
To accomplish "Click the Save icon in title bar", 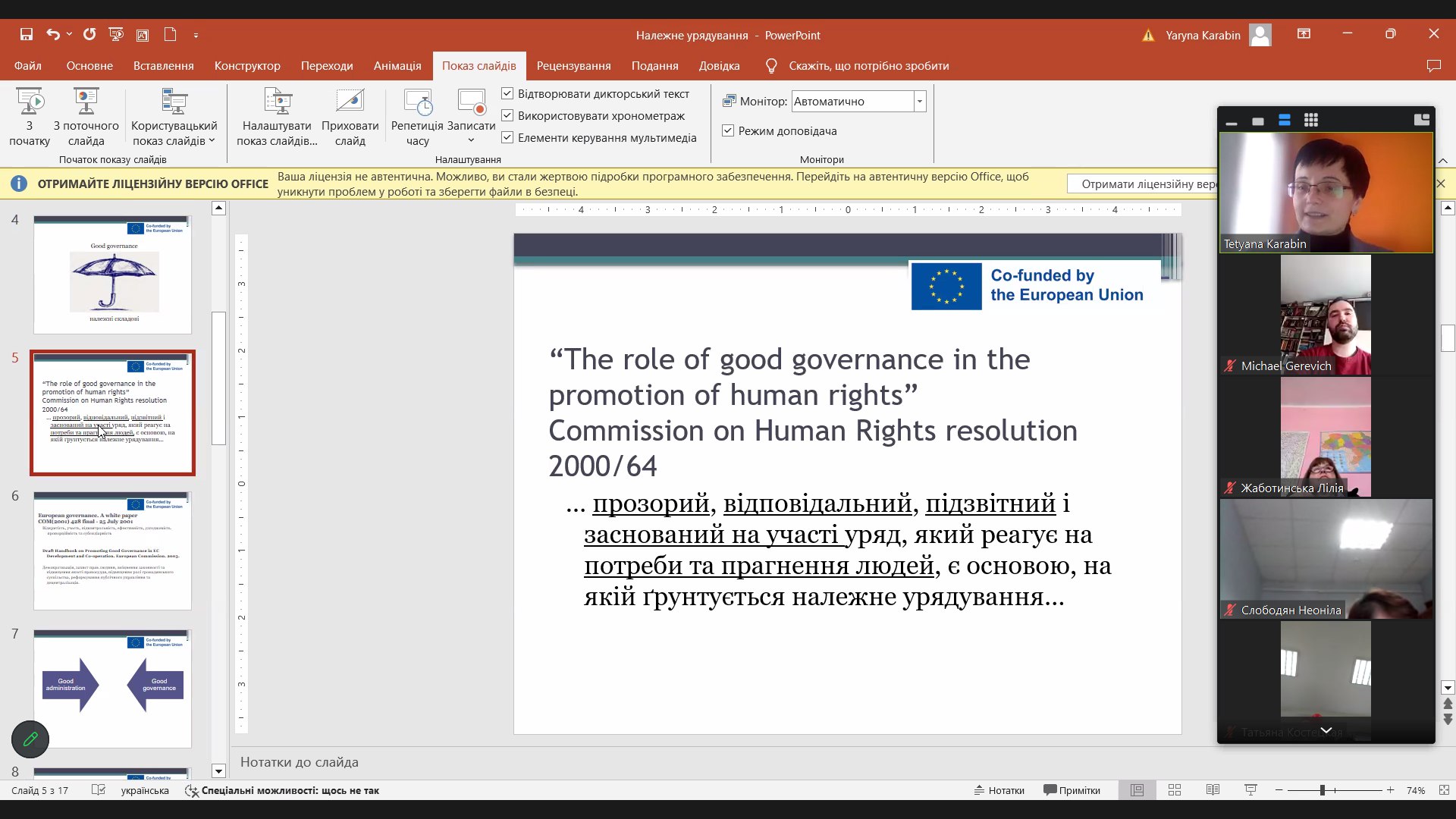I will click(27, 35).
